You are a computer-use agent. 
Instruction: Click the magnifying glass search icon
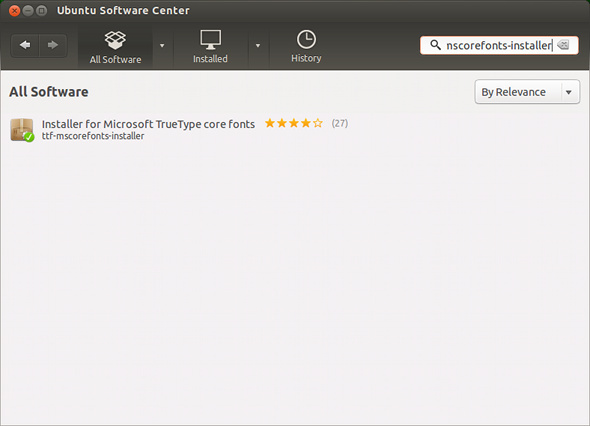(435, 45)
